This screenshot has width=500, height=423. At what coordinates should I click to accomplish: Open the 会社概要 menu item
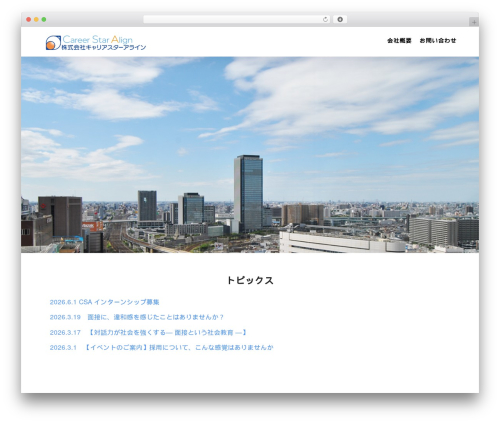(399, 41)
